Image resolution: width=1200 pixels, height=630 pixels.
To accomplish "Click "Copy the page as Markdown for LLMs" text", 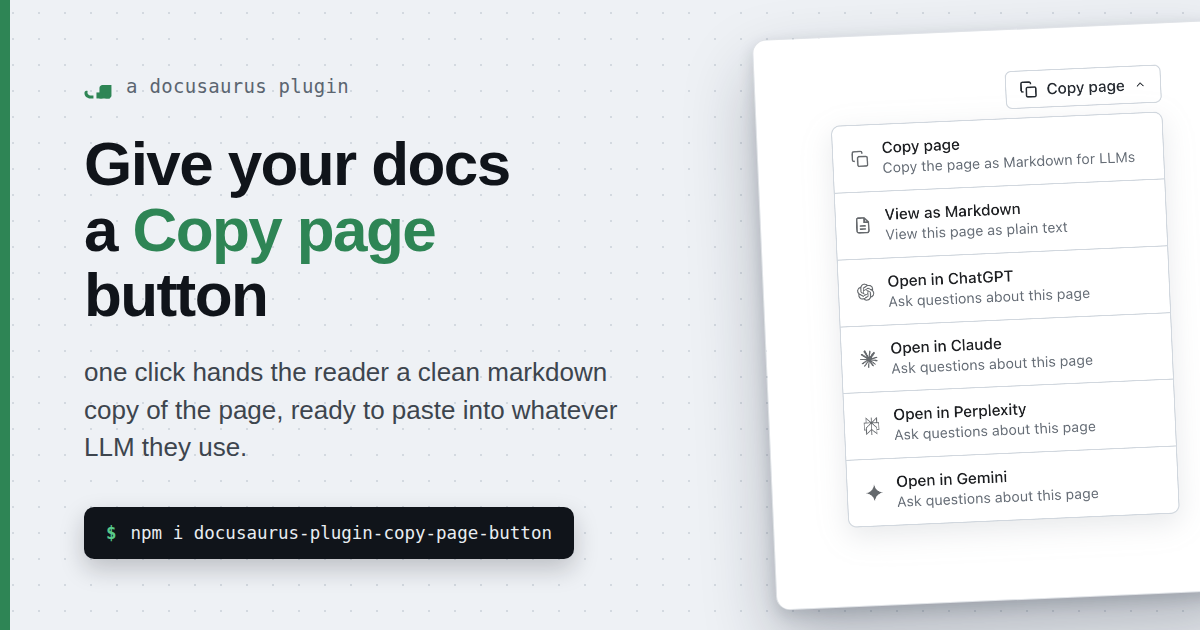I will (1009, 161).
